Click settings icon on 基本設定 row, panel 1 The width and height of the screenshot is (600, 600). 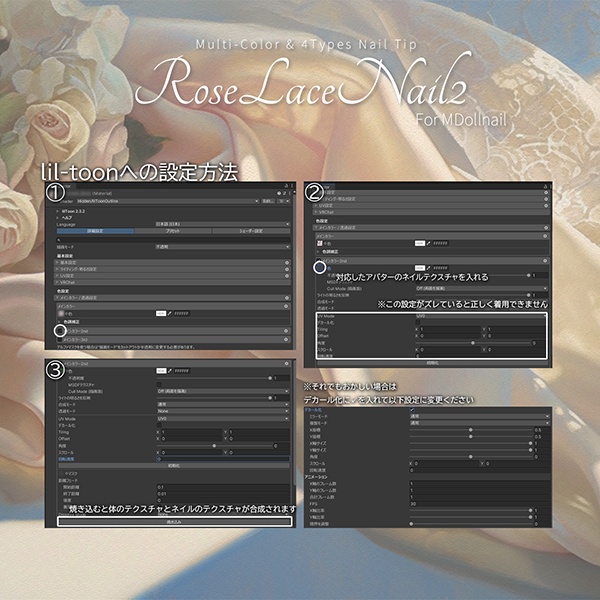[287, 263]
